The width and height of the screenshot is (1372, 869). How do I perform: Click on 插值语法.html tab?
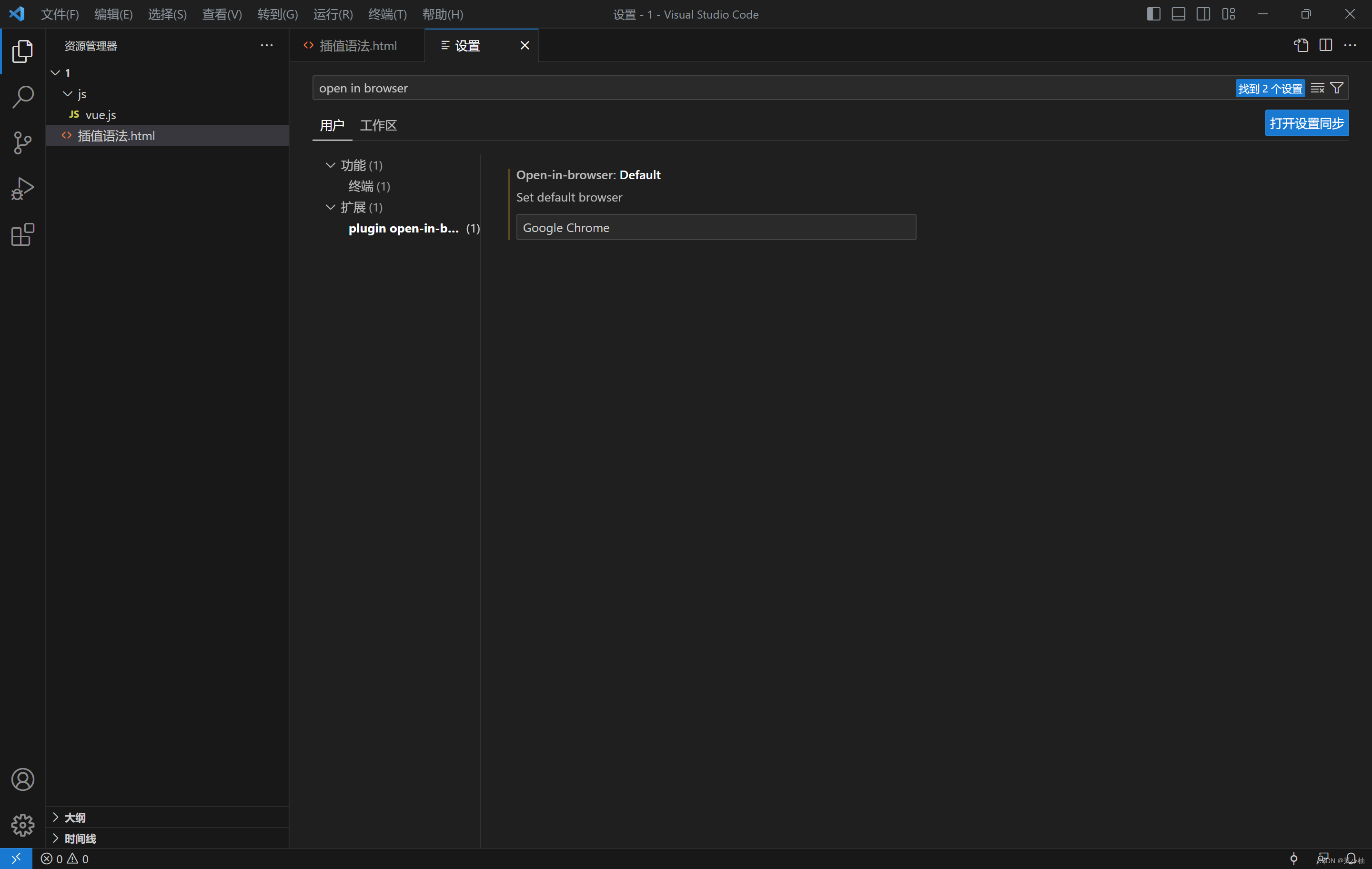click(356, 44)
